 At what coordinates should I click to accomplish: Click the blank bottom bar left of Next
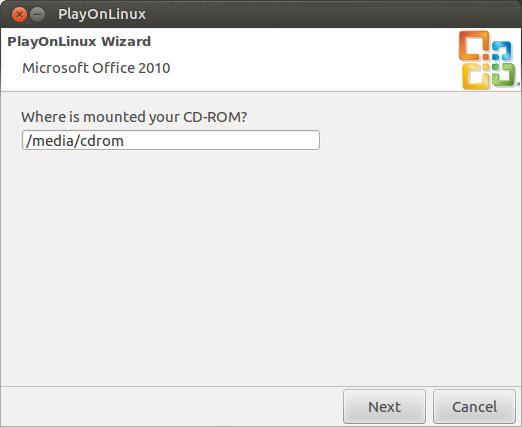(x=172, y=406)
